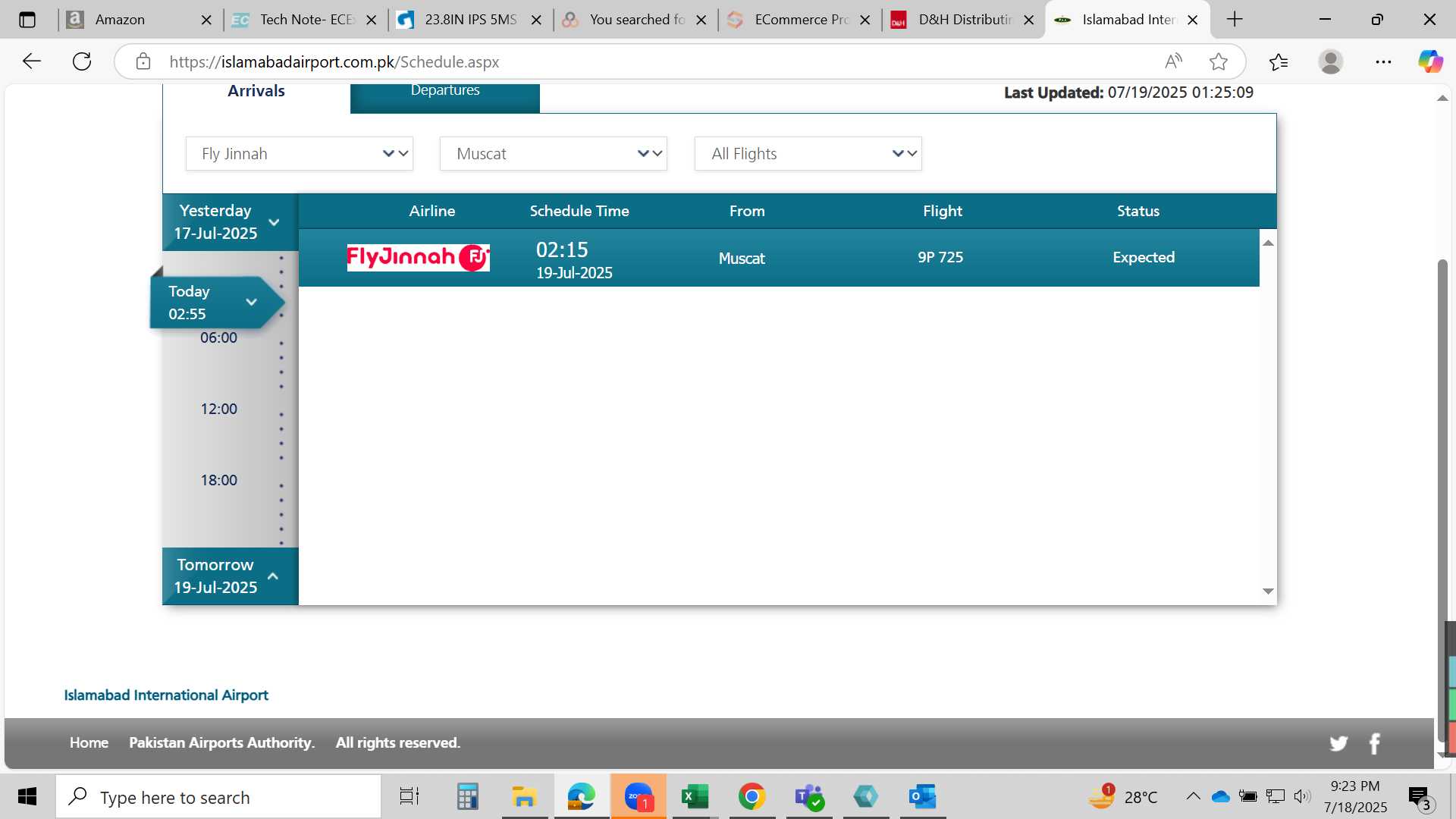This screenshot has width=1456, height=819.
Task: Open File Explorer from taskbar
Action: (x=524, y=797)
